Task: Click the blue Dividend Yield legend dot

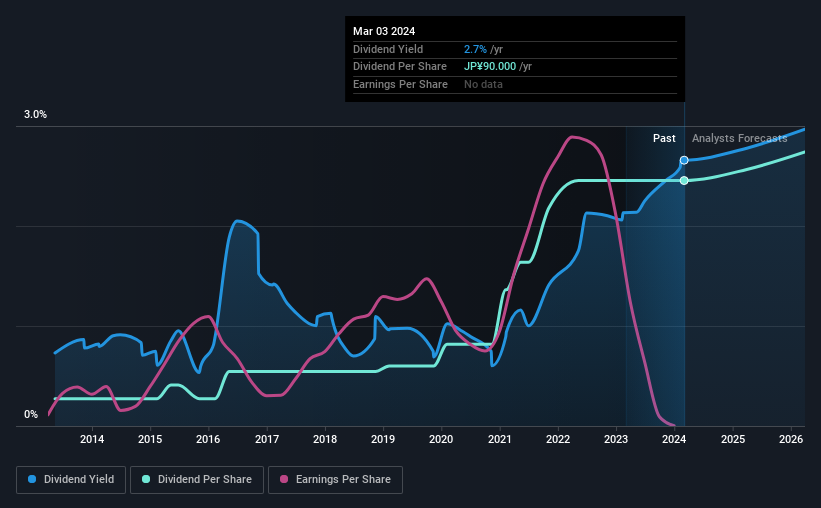Action: [32, 479]
